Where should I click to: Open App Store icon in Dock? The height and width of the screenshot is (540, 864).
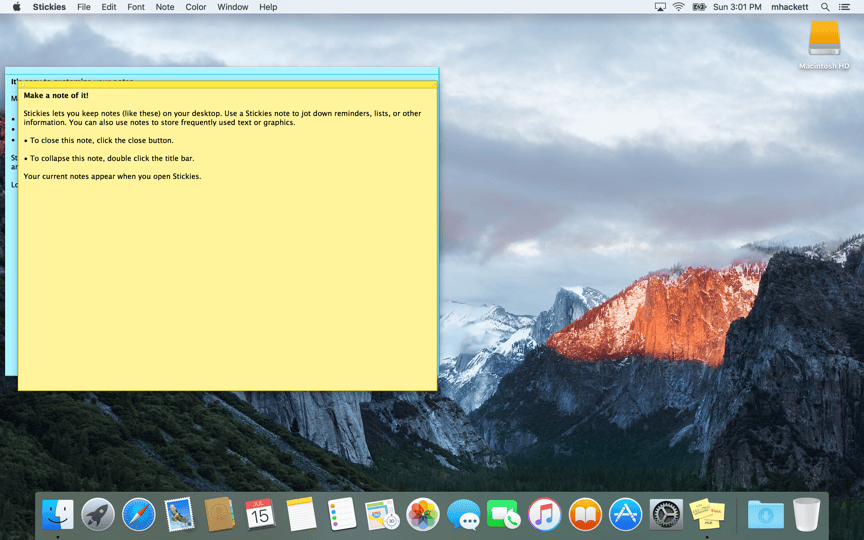pyautogui.click(x=625, y=514)
